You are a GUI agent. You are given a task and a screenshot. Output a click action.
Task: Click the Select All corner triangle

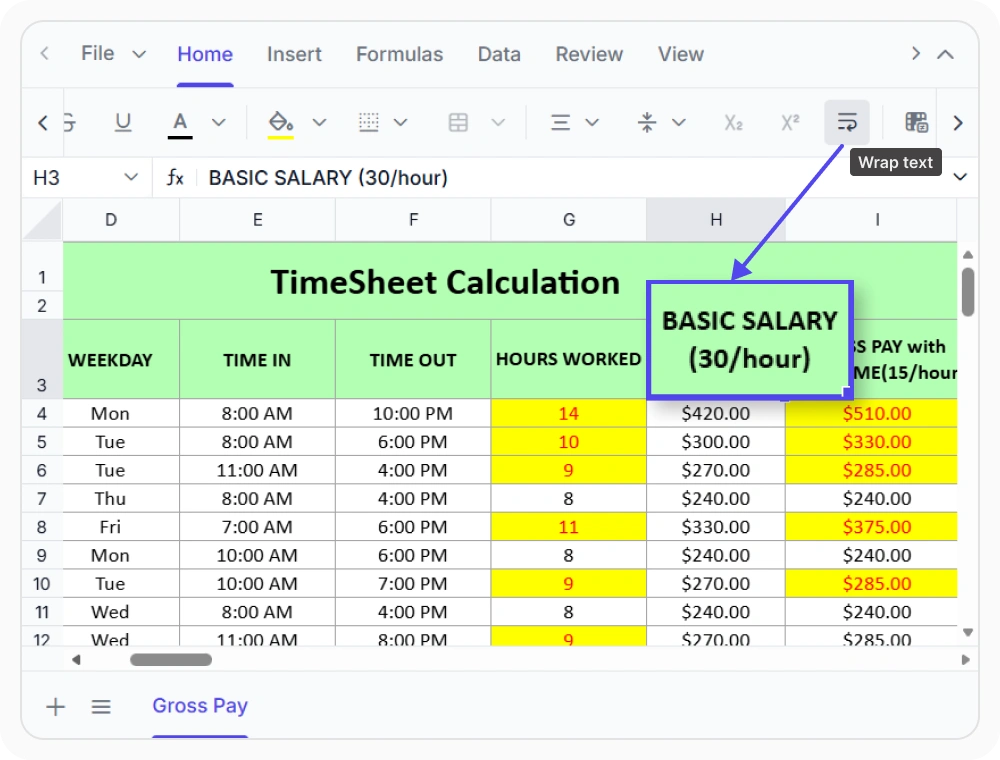(x=42, y=220)
